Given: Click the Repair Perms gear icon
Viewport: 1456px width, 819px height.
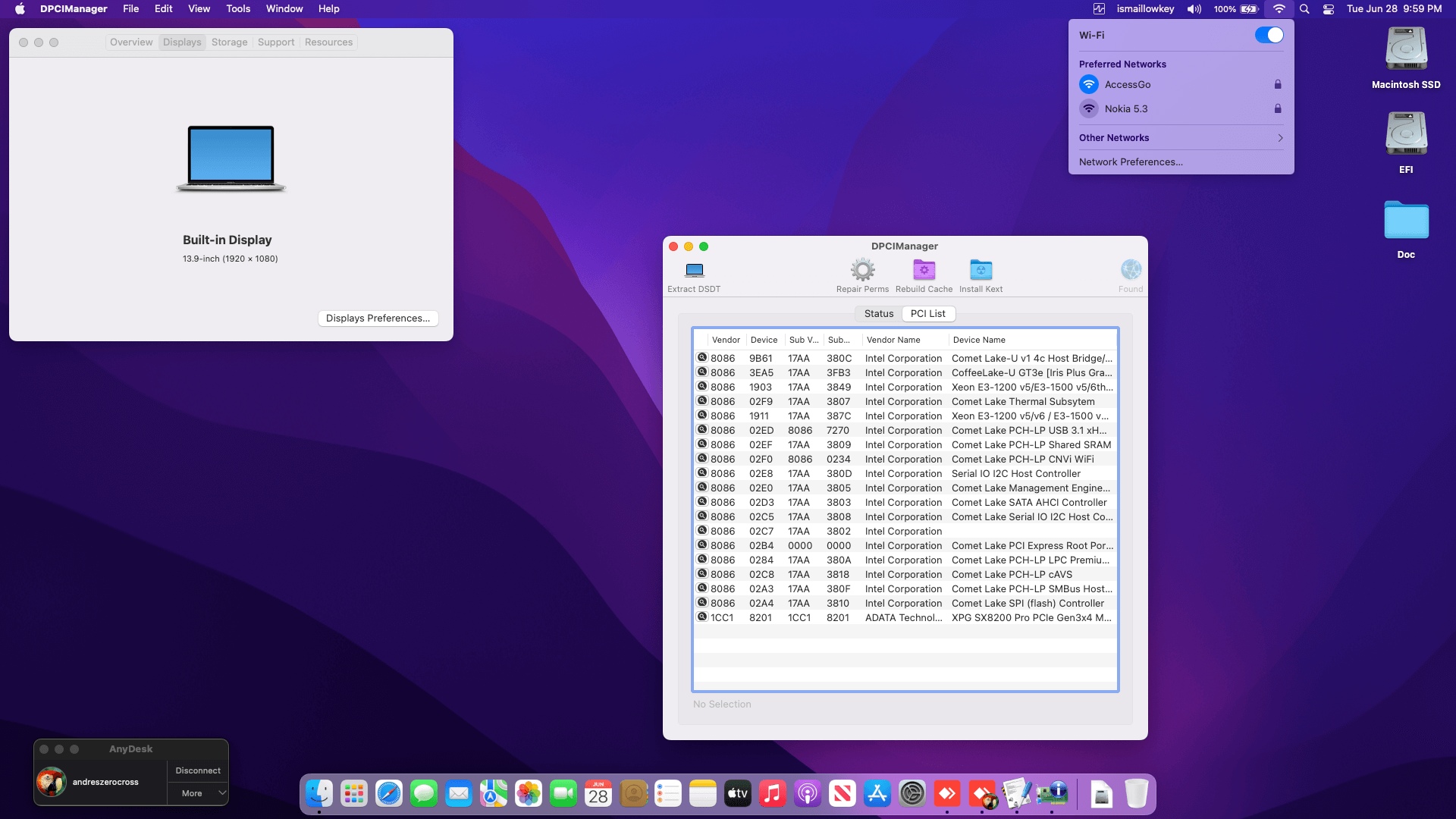Looking at the screenshot, I should pos(862,270).
